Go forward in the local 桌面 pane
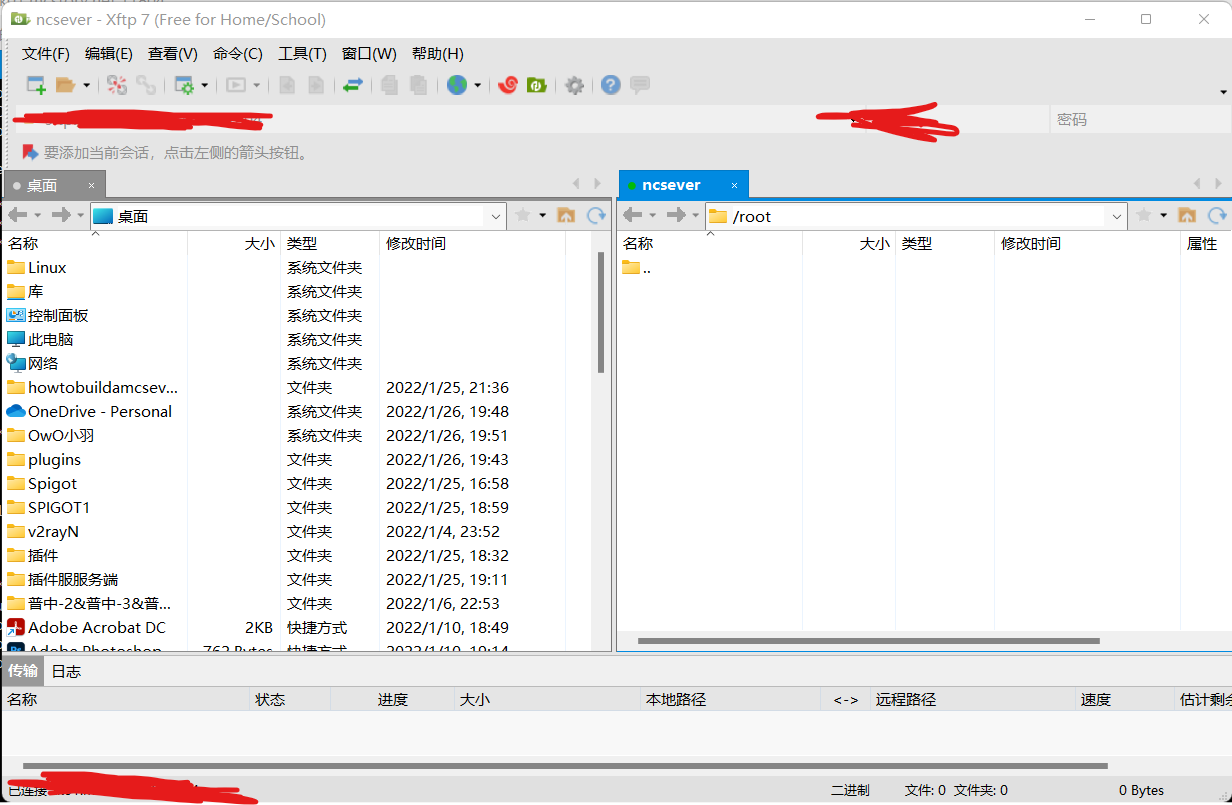This screenshot has height=805, width=1232. pos(61,215)
